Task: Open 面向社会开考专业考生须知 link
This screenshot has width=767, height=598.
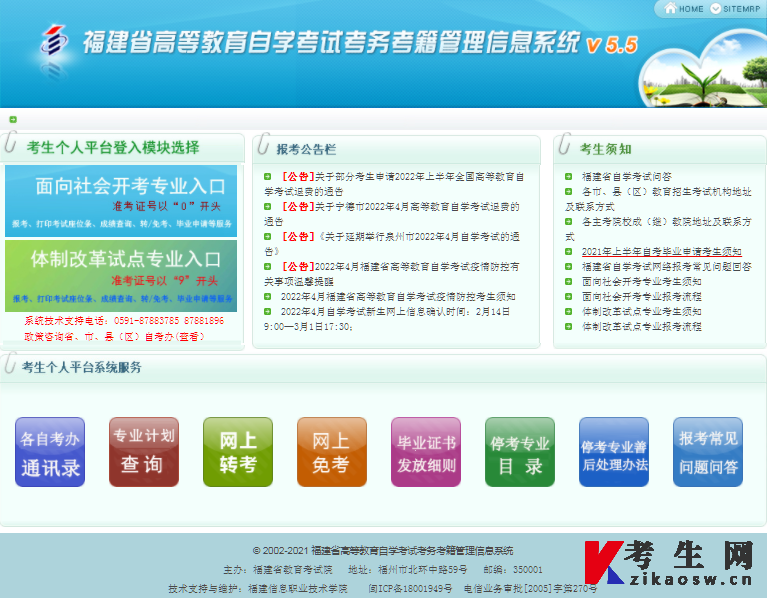Action: [x=641, y=281]
